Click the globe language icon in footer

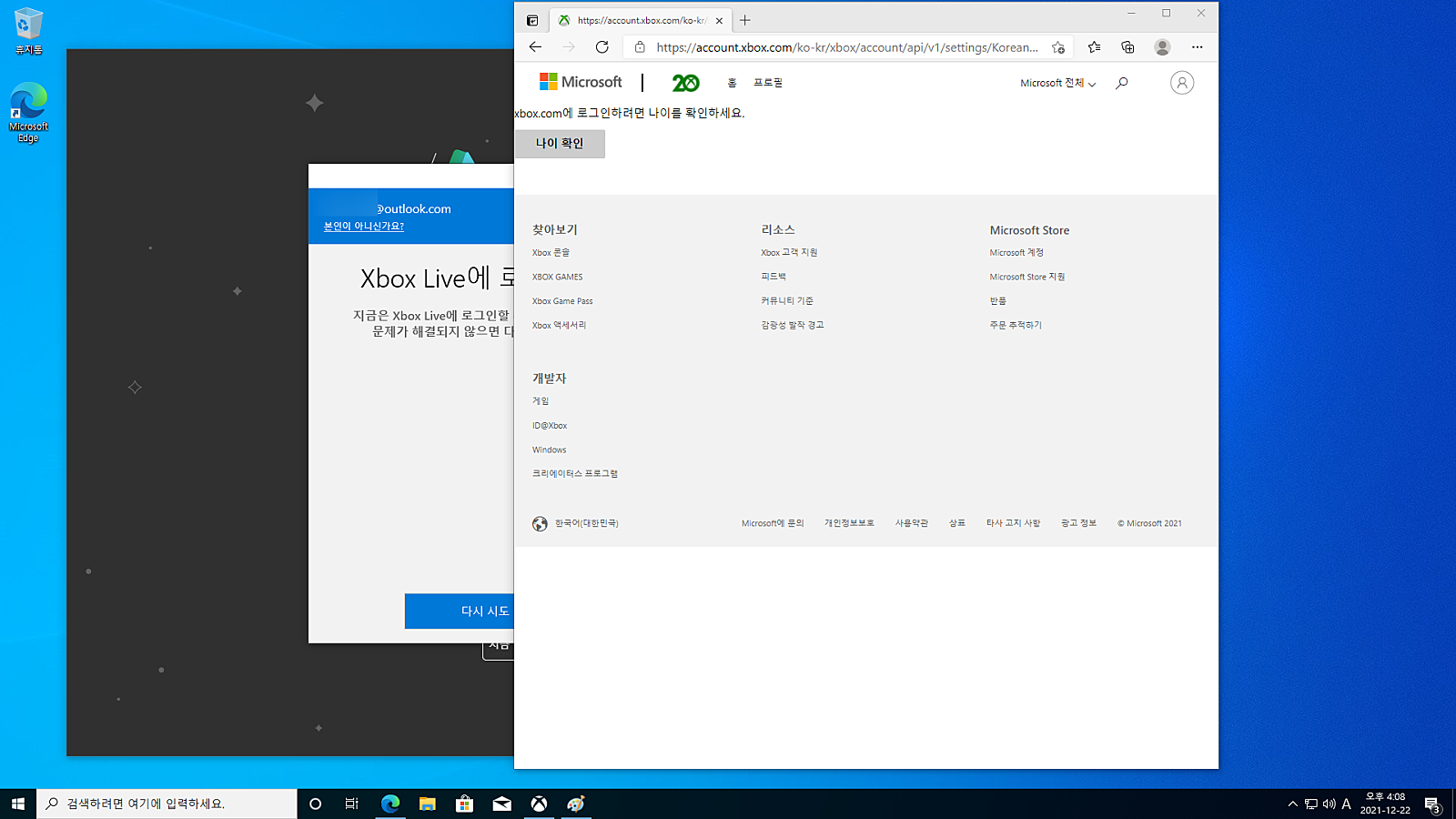540,523
